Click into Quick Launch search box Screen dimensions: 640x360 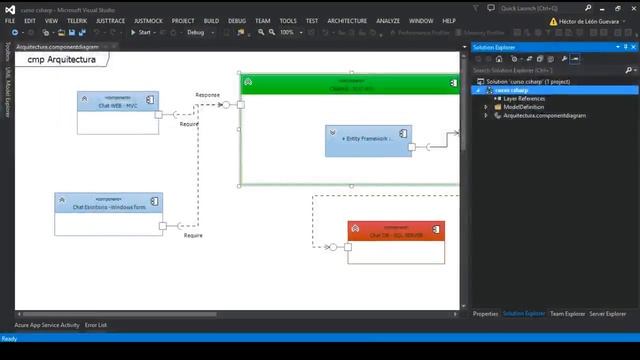click(541, 8)
